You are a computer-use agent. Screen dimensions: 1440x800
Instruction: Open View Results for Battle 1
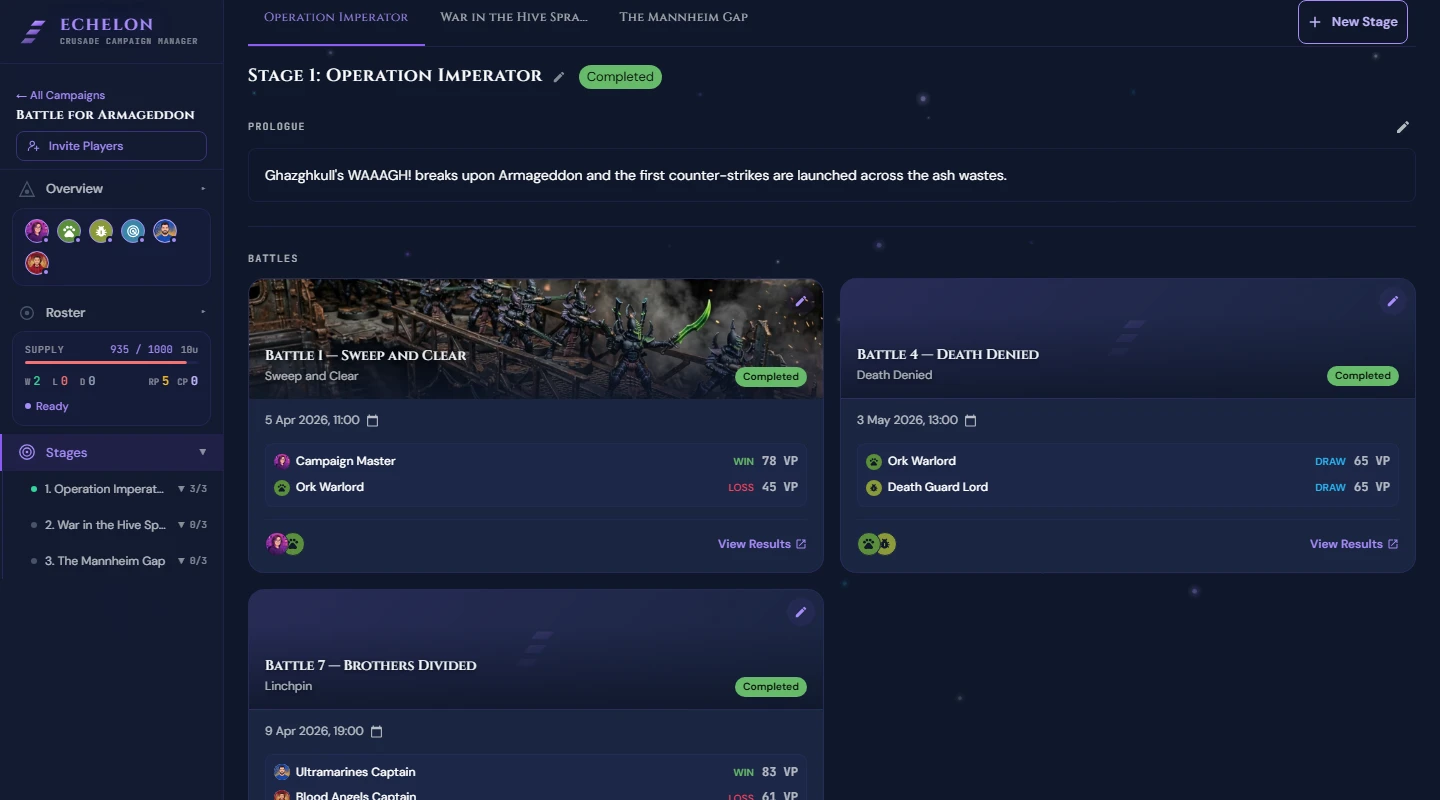pyautogui.click(x=762, y=544)
